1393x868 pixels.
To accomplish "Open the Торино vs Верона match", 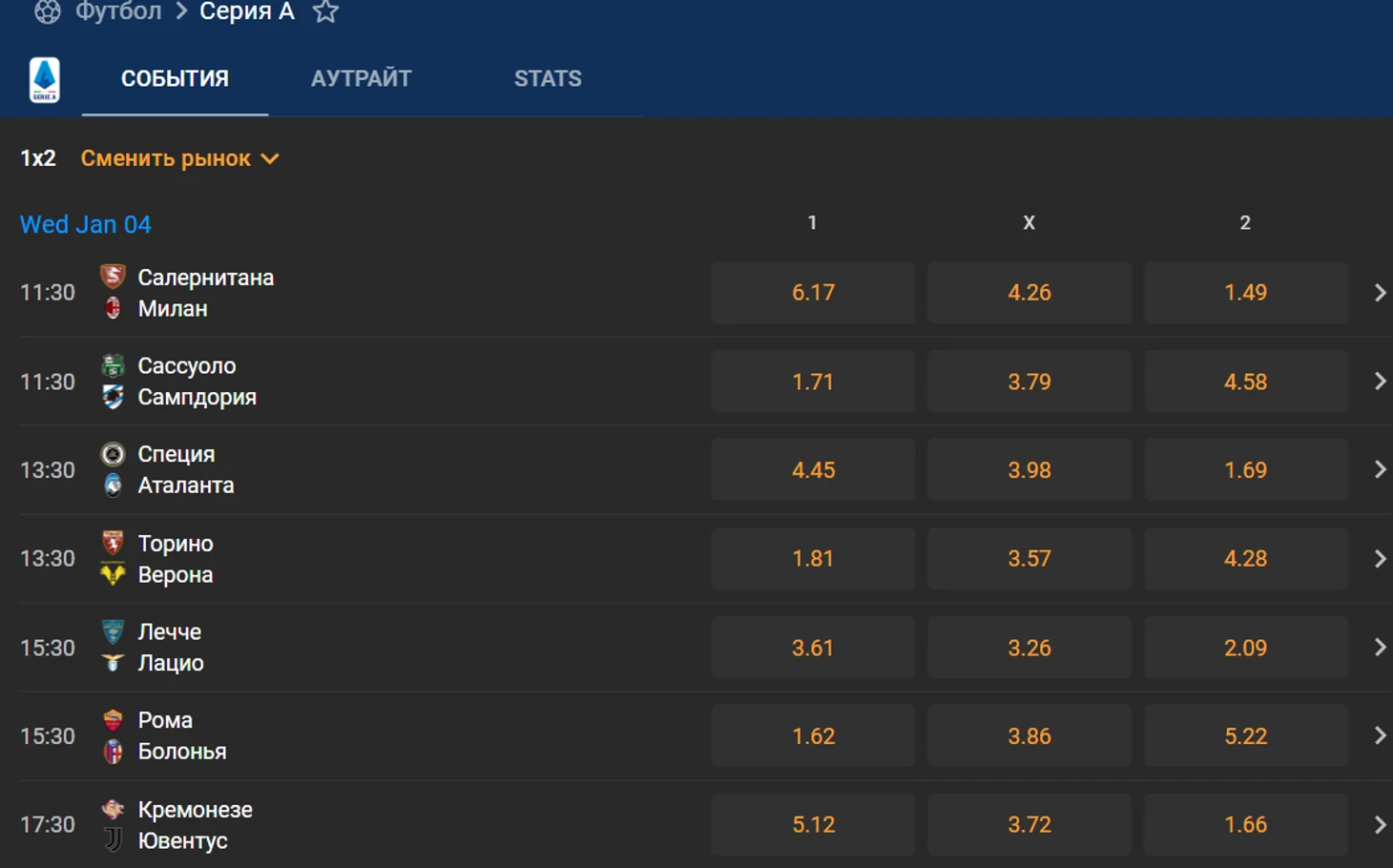I will coord(363,559).
